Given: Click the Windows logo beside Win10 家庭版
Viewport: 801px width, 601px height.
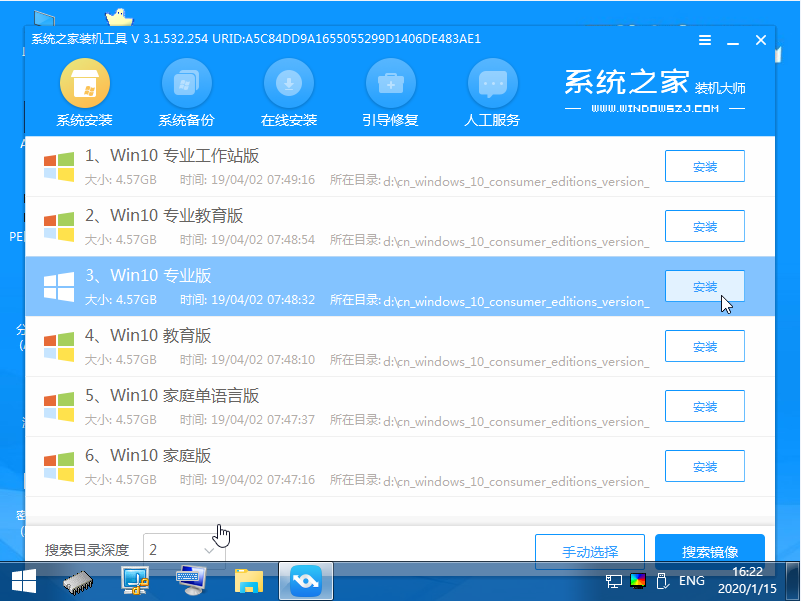Looking at the screenshot, I should click(57, 467).
